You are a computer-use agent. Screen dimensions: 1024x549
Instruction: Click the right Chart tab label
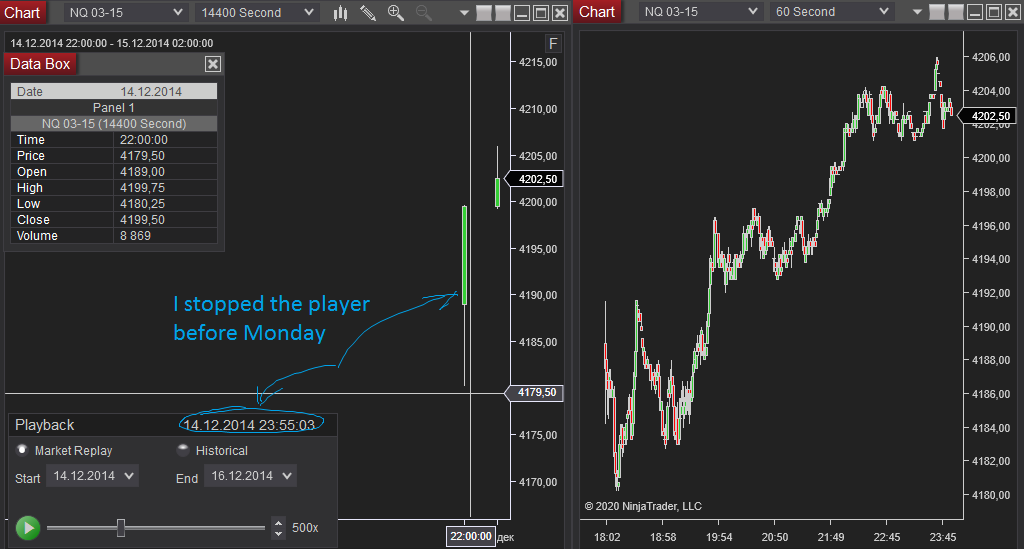pos(597,12)
